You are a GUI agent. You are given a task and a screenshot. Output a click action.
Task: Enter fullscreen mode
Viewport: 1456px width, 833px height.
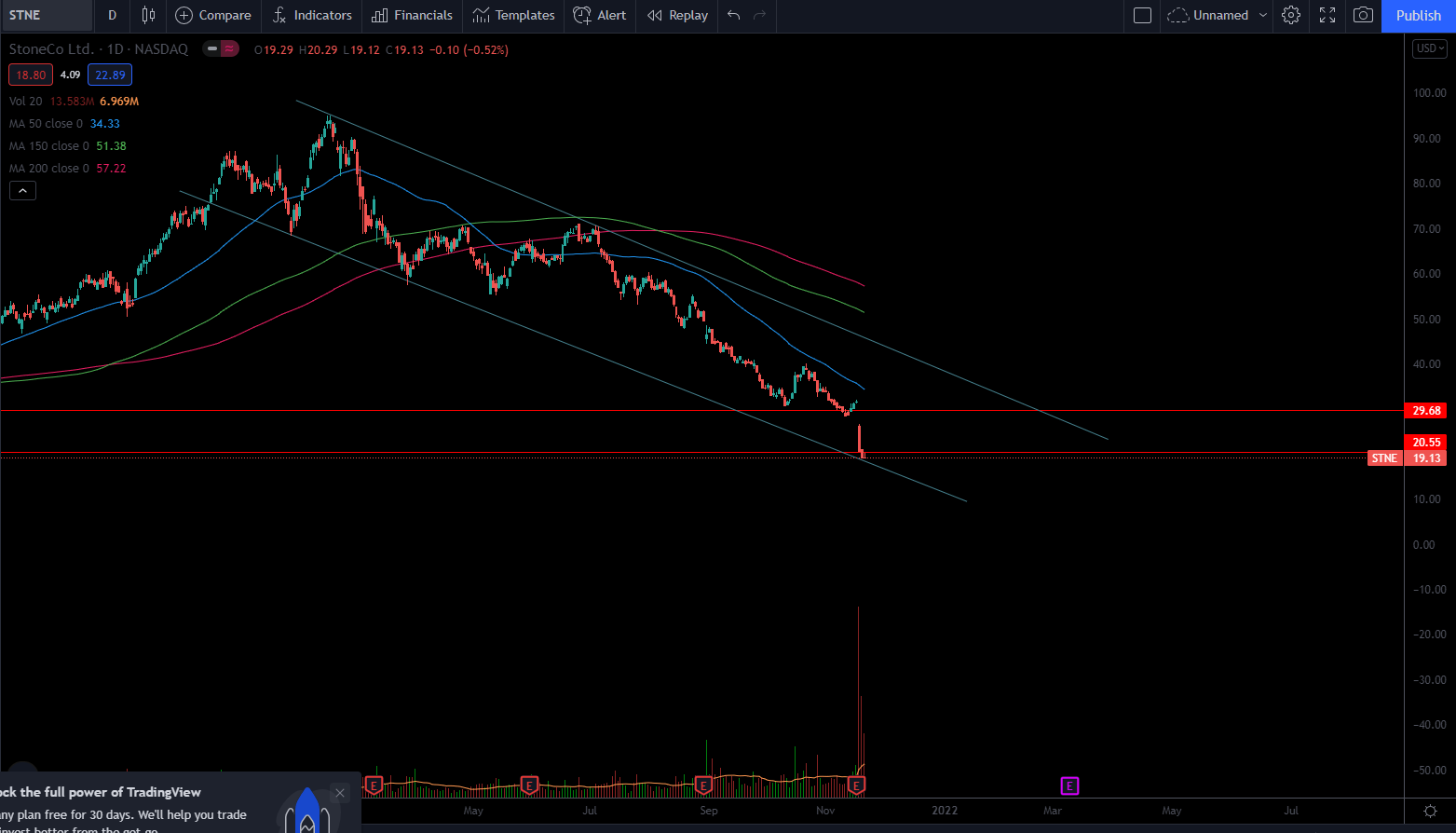(1327, 15)
